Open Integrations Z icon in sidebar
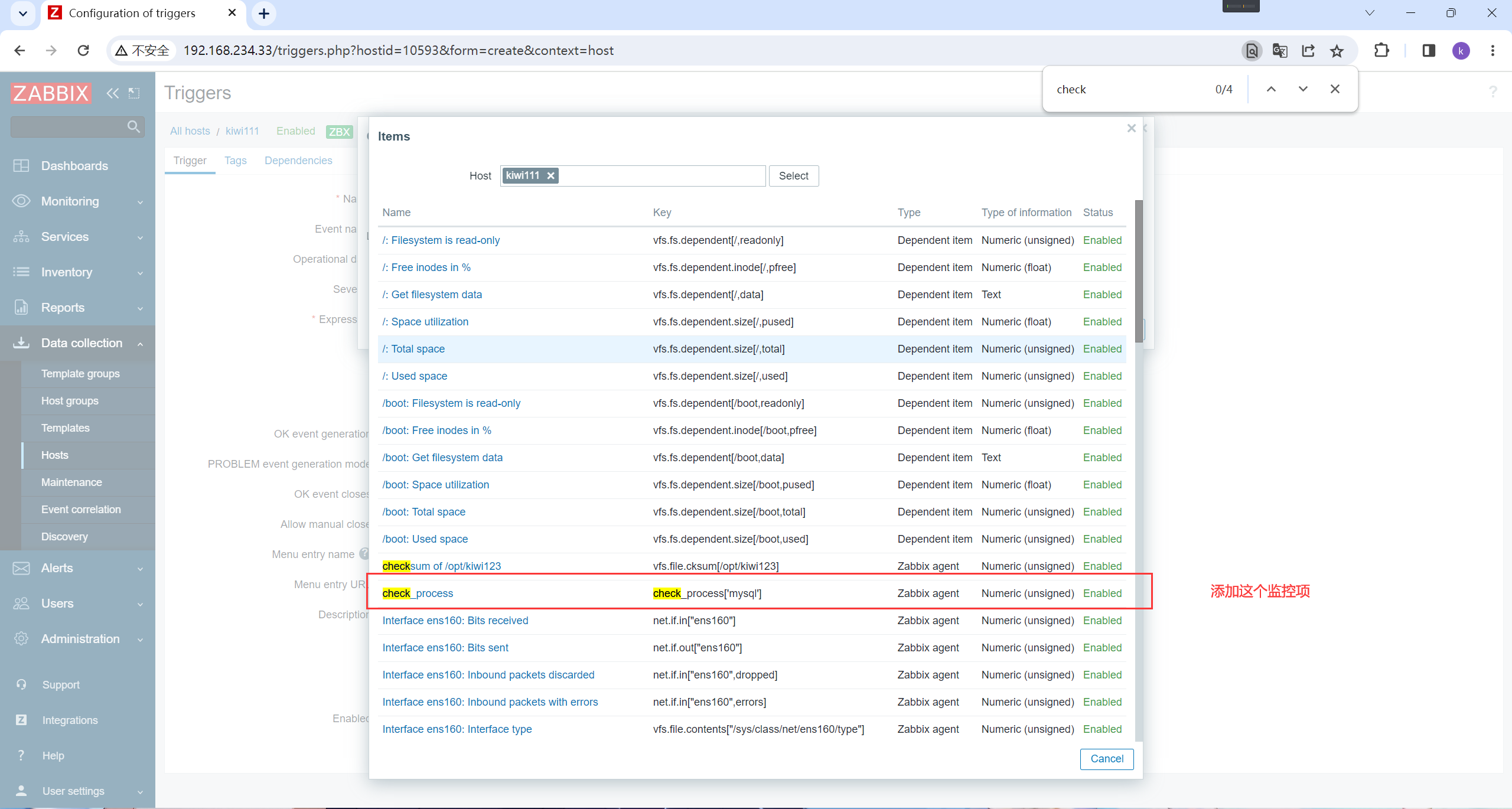Screen dimensions: 1512x809 pyautogui.click(x=21, y=720)
